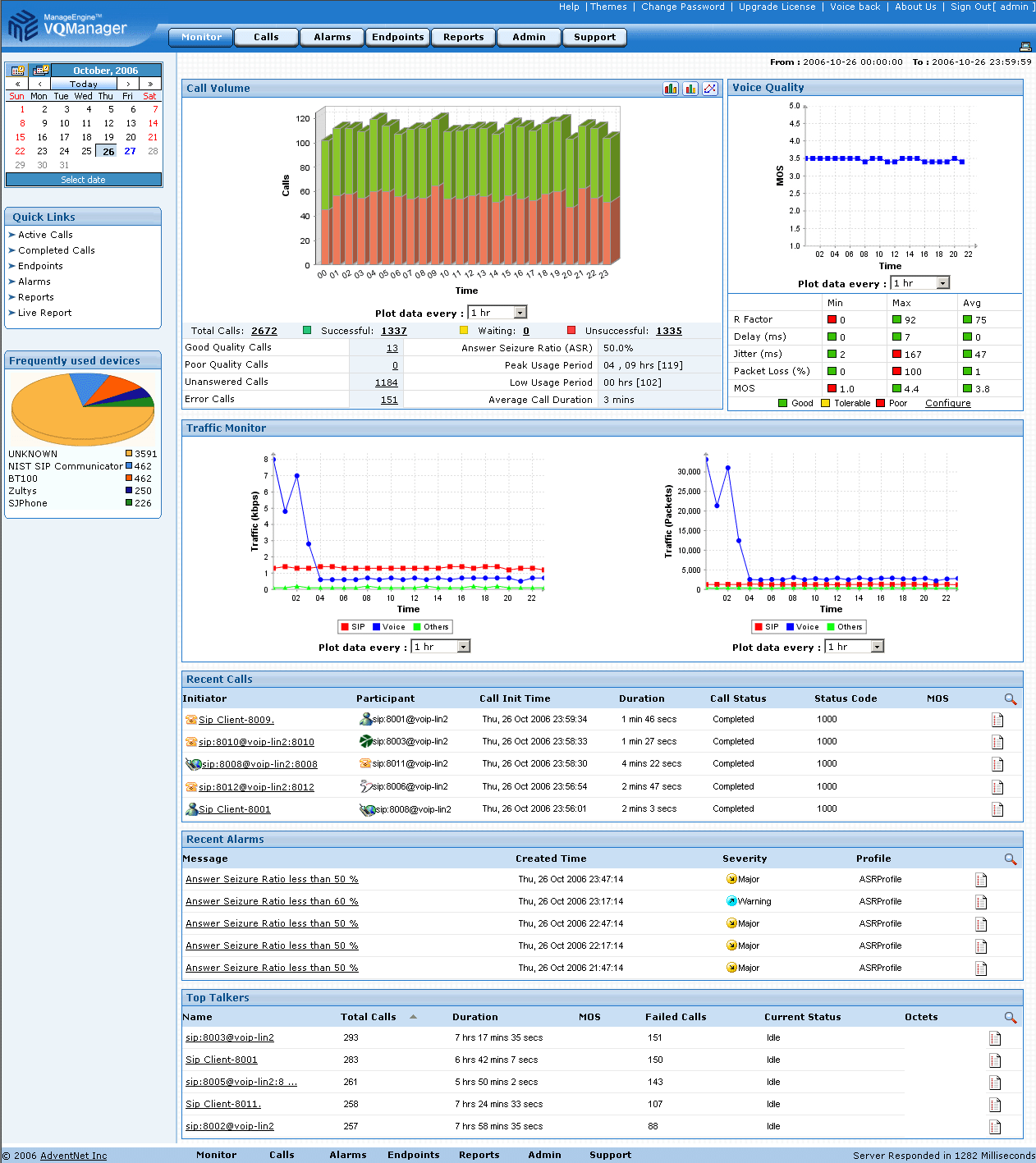Open report icon for Sip Client-8001 talker

click(995, 1060)
